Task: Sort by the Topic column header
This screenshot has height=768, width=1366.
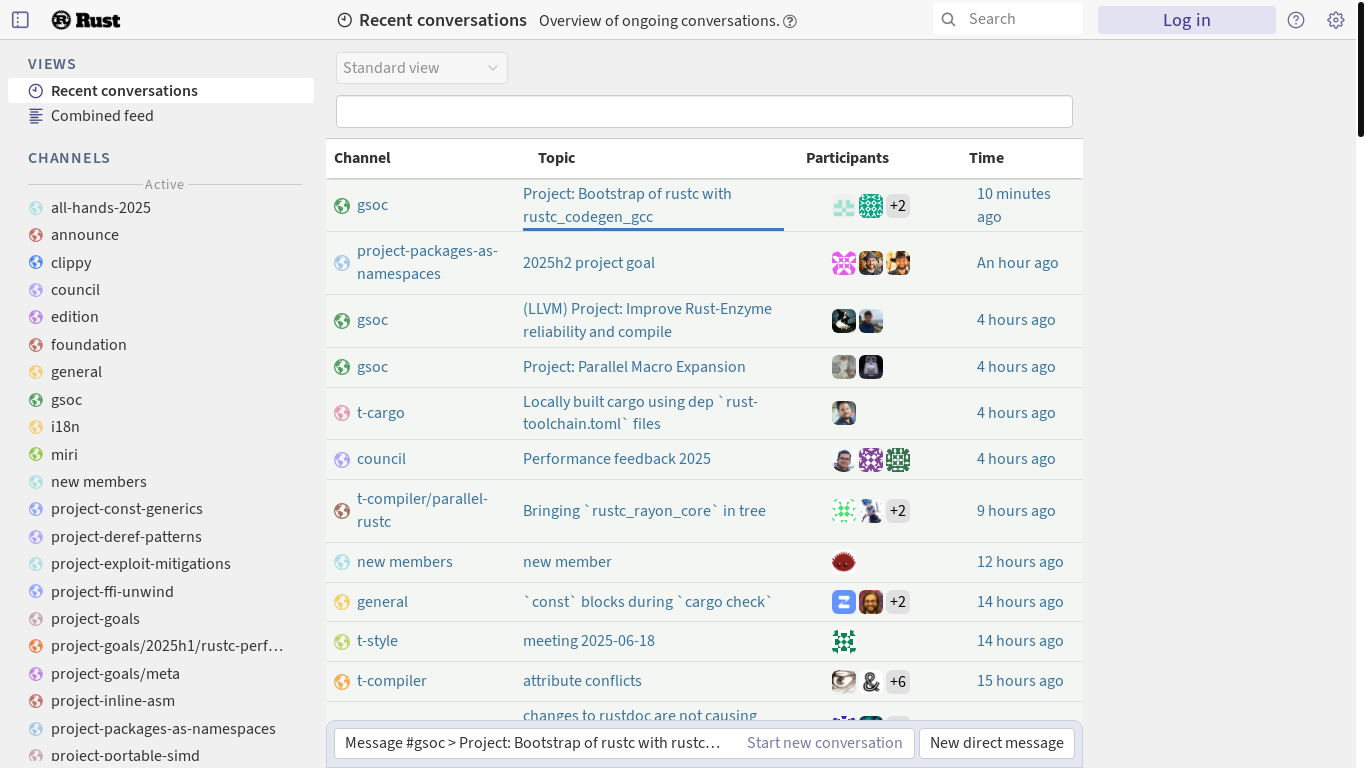Action: pyautogui.click(x=556, y=158)
